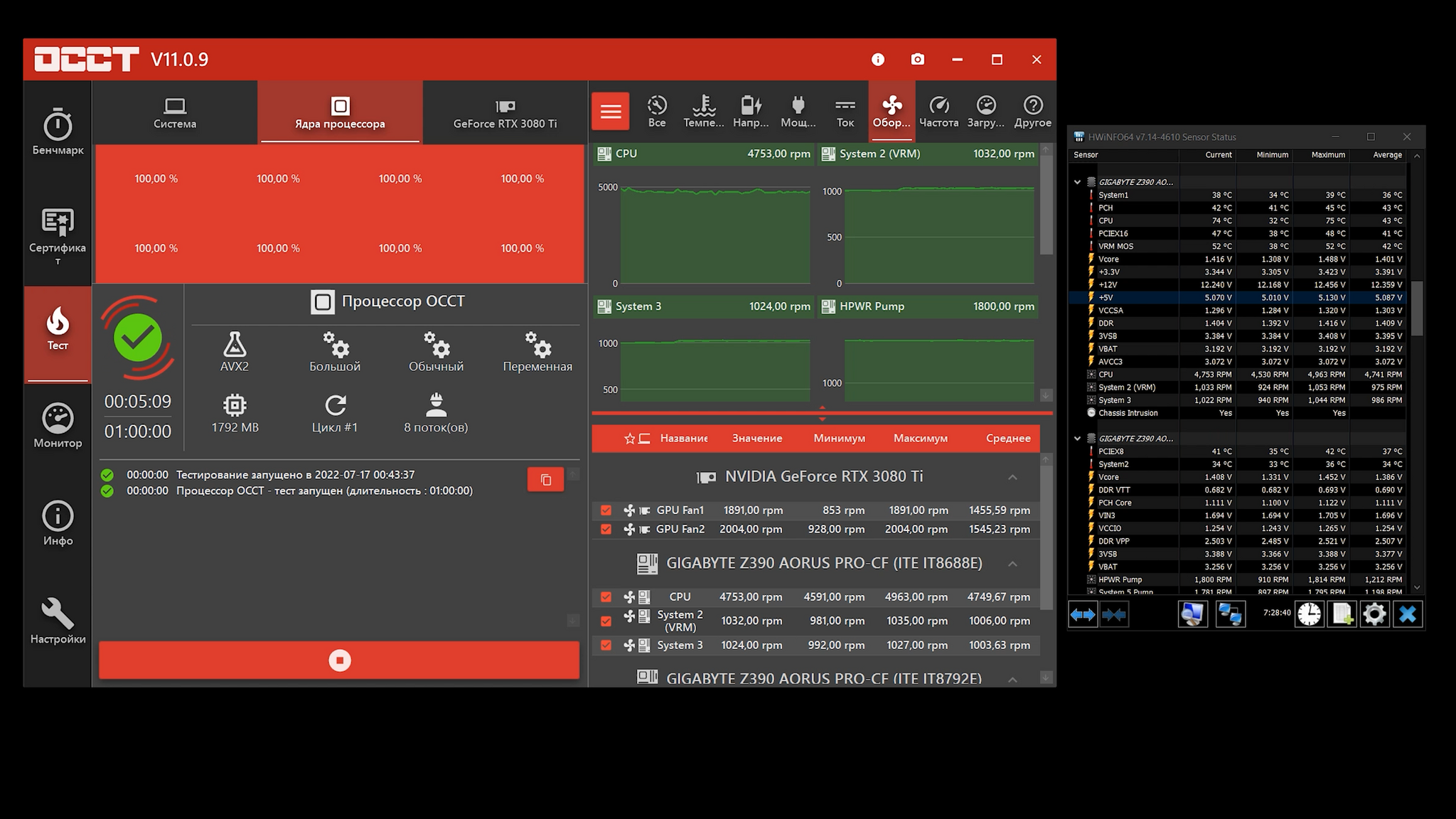The width and height of the screenshot is (1456, 819).
Task: Sort sensor table by Среднее column
Action: (1008, 439)
